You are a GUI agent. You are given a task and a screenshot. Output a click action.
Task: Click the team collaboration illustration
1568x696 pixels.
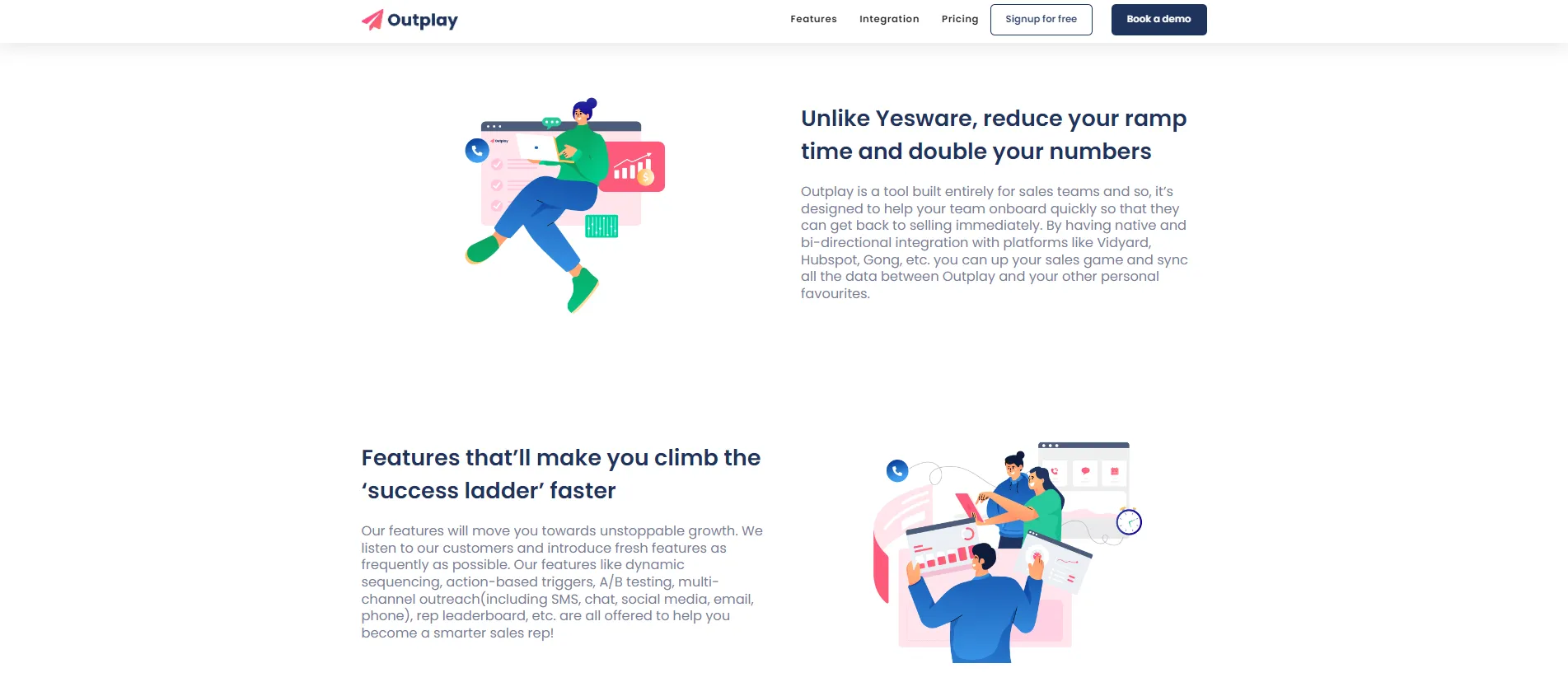1008,552
